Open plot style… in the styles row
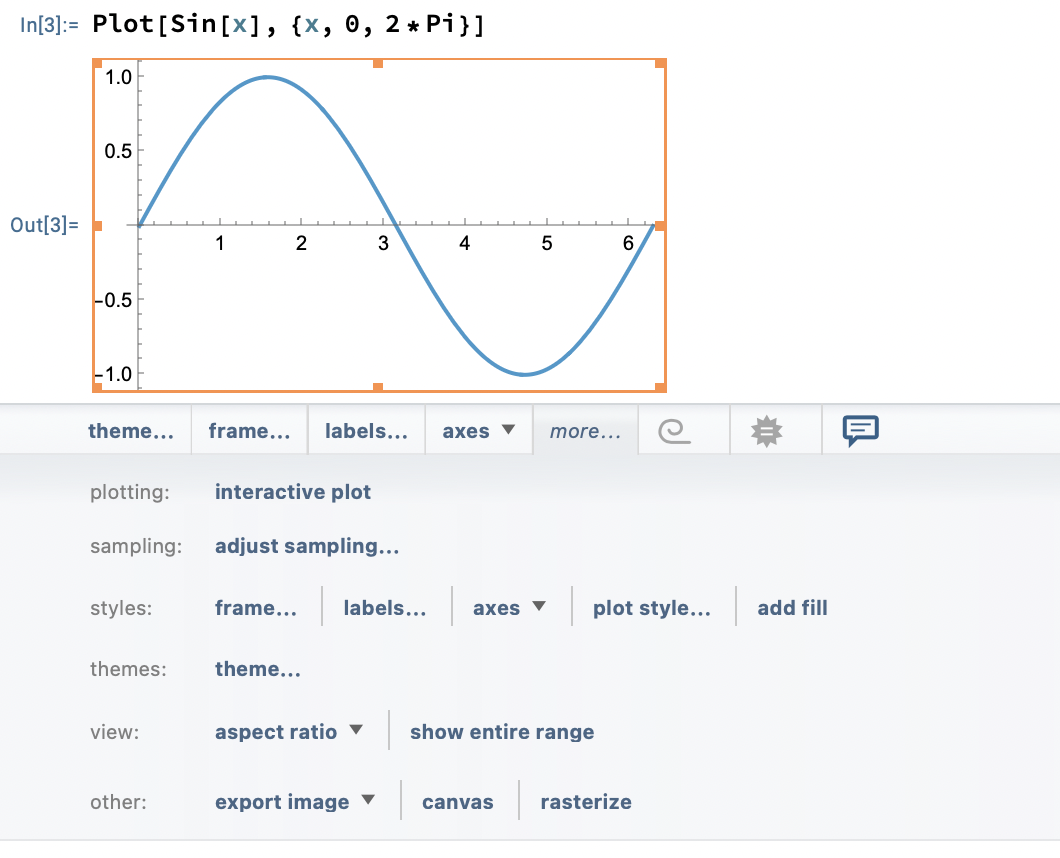The image size is (1060, 858). point(652,607)
